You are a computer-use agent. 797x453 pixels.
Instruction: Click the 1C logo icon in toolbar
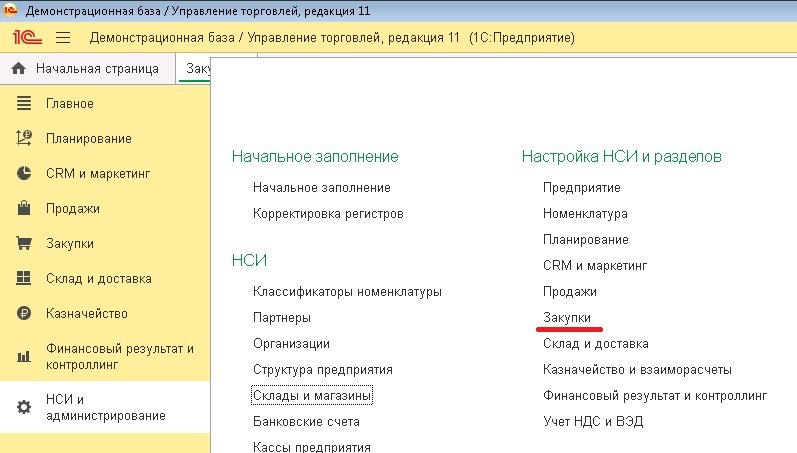point(25,38)
